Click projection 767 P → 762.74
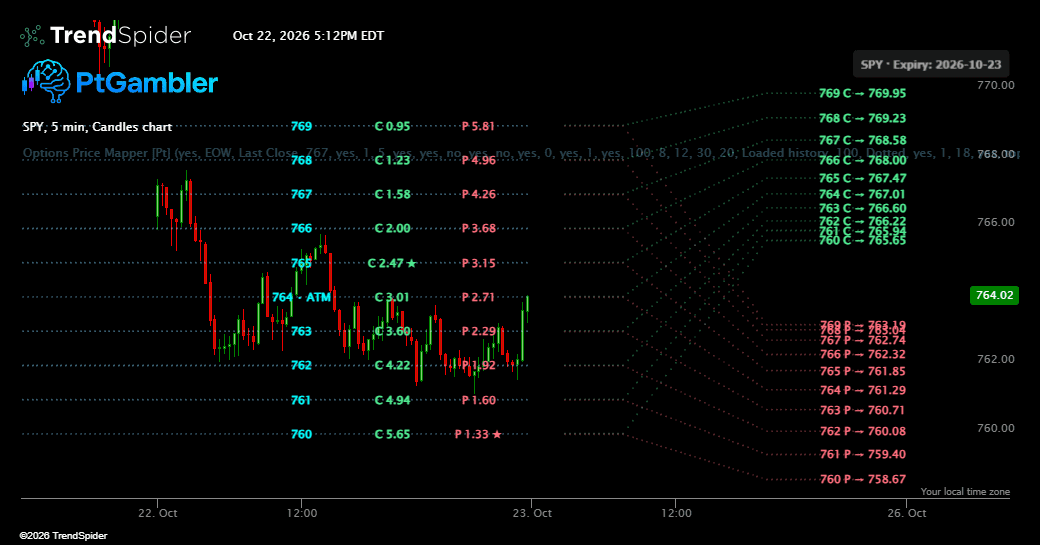The width and height of the screenshot is (1040, 545). (x=862, y=340)
